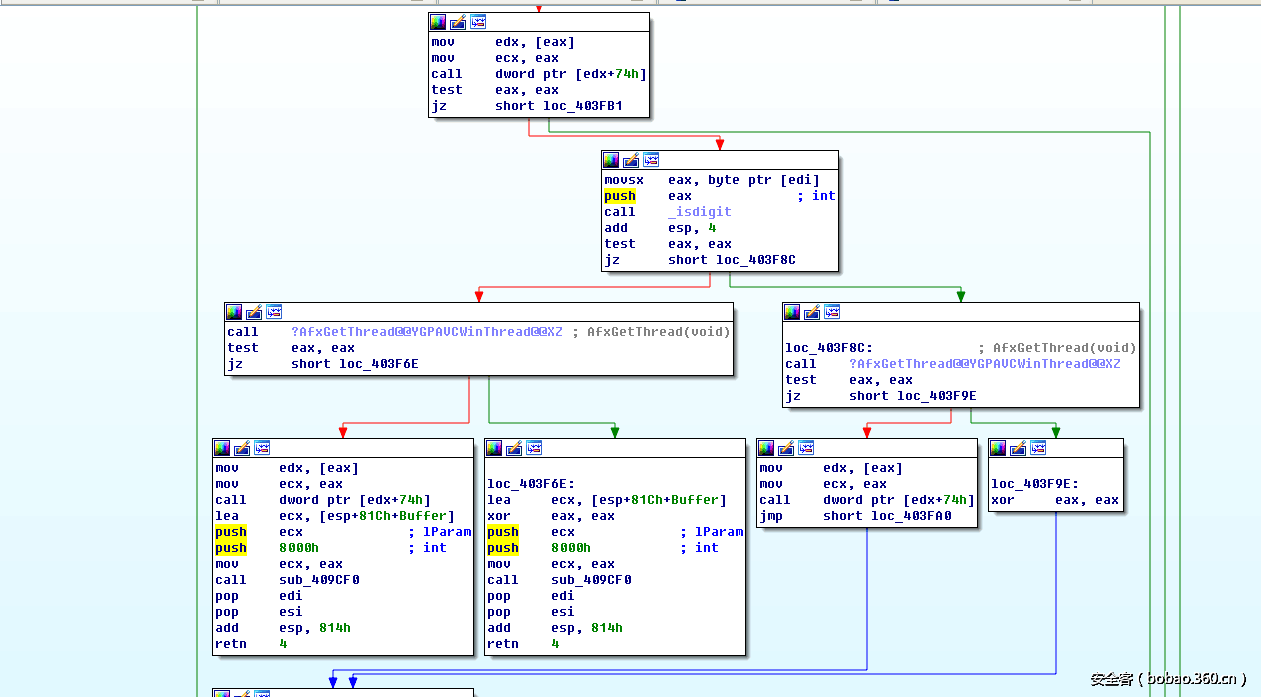This screenshot has width=1261, height=697.
Task: Click the loc_403F9E: label at the block start
Action: (x=1034, y=484)
